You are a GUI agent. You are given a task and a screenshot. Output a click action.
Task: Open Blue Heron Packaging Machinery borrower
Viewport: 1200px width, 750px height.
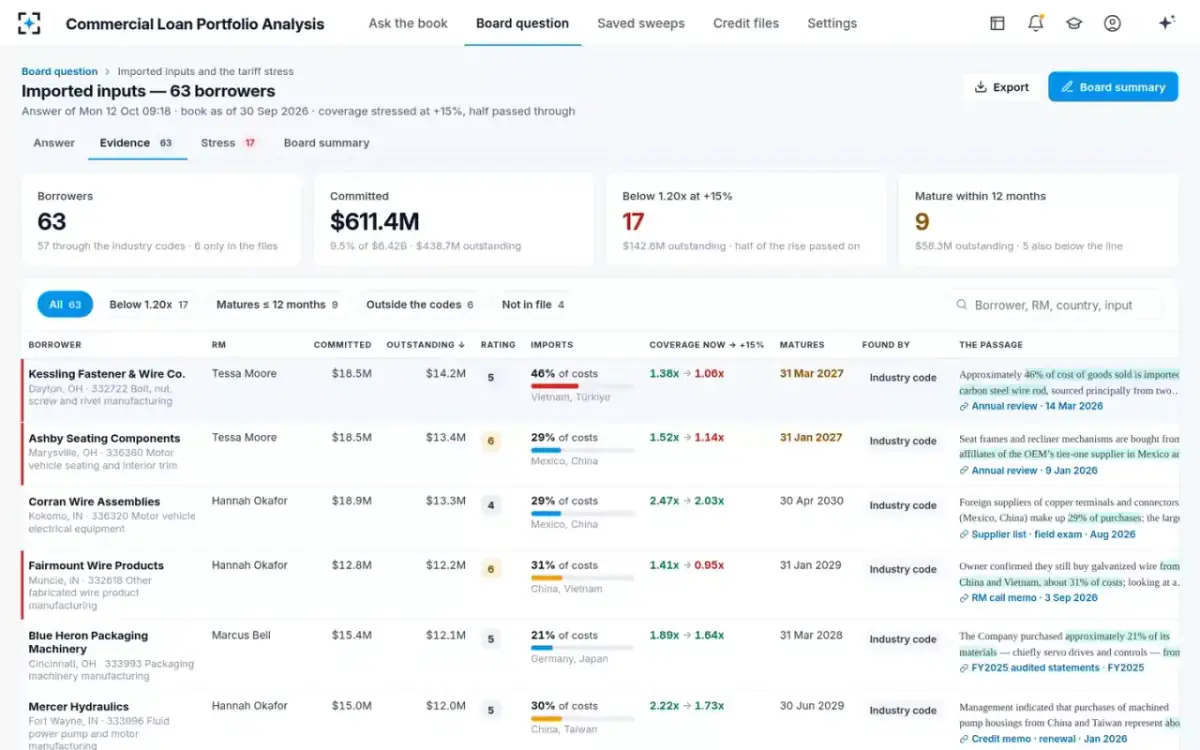88,642
